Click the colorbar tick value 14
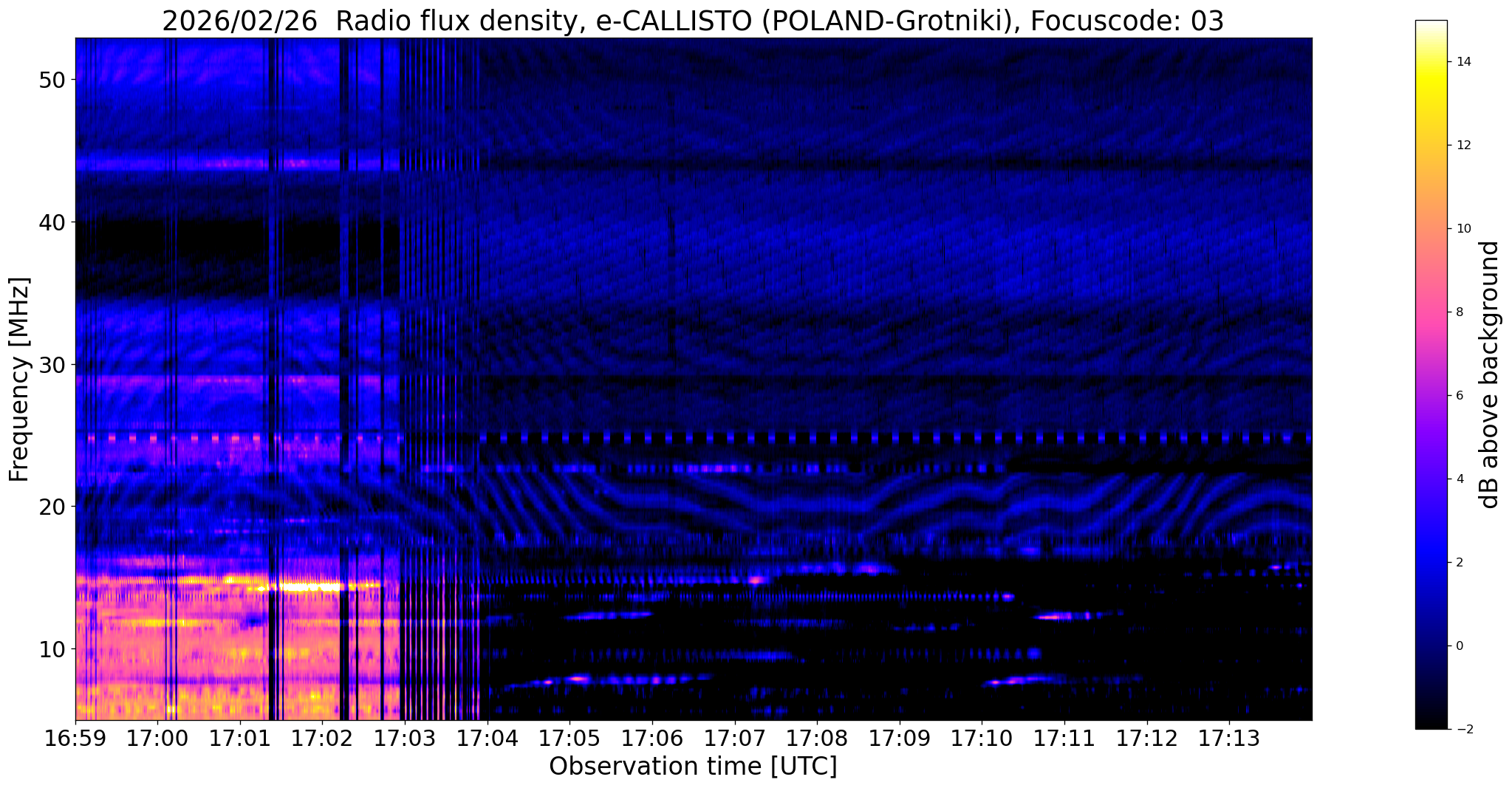Screen dimensions: 1512x788 pos(1463,62)
